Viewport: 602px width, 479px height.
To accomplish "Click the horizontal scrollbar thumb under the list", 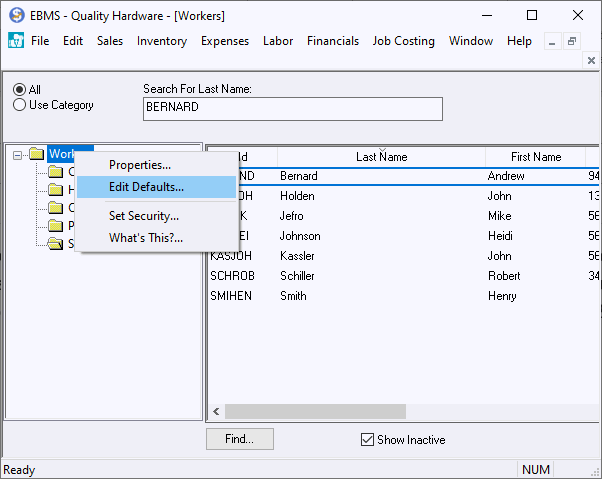I will 315,411.
